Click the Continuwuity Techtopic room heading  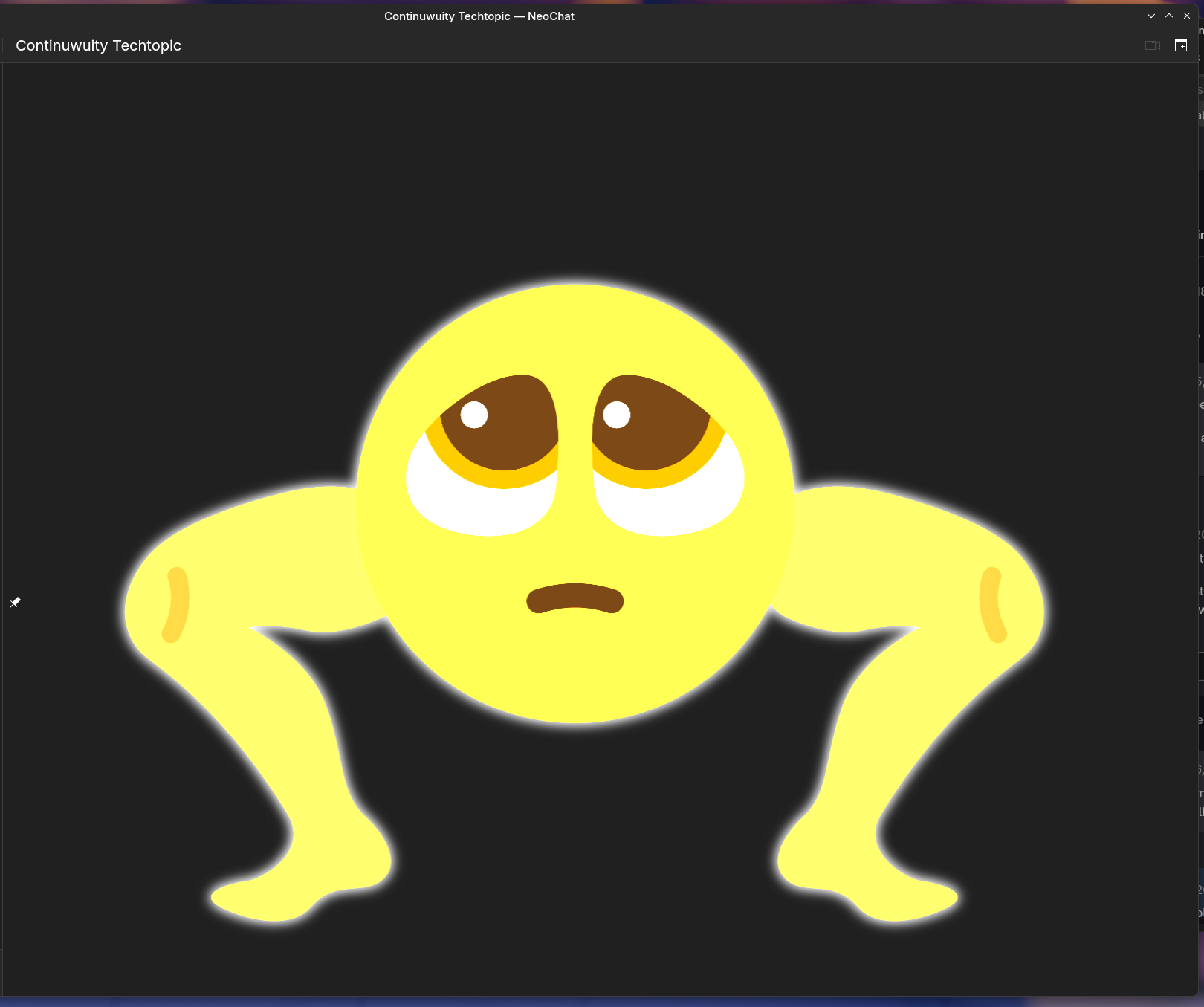tap(98, 45)
